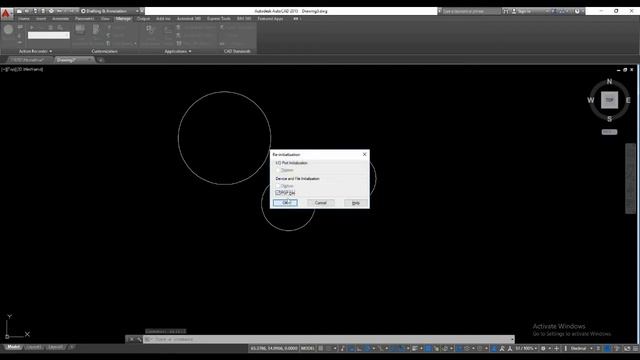The image size is (640, 360).
Task: Click W on the ViewCube compass
Action: point(591,100)
